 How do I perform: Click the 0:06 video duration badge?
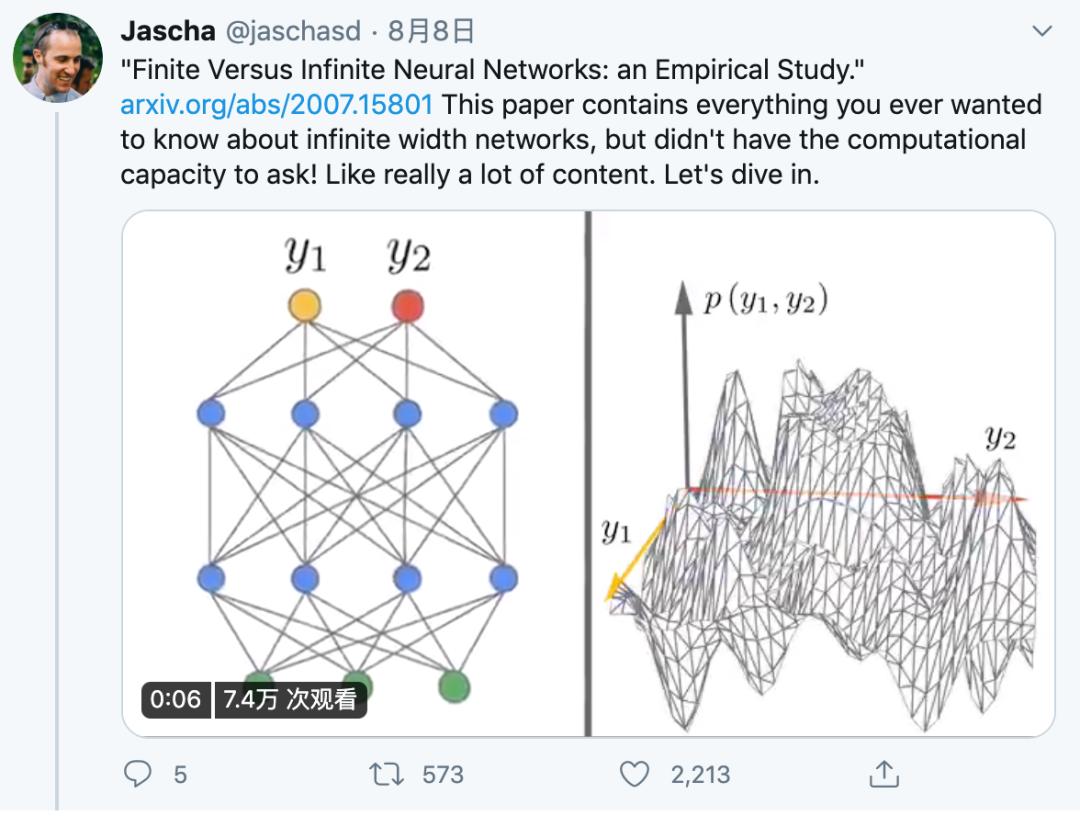pos(176,699)
